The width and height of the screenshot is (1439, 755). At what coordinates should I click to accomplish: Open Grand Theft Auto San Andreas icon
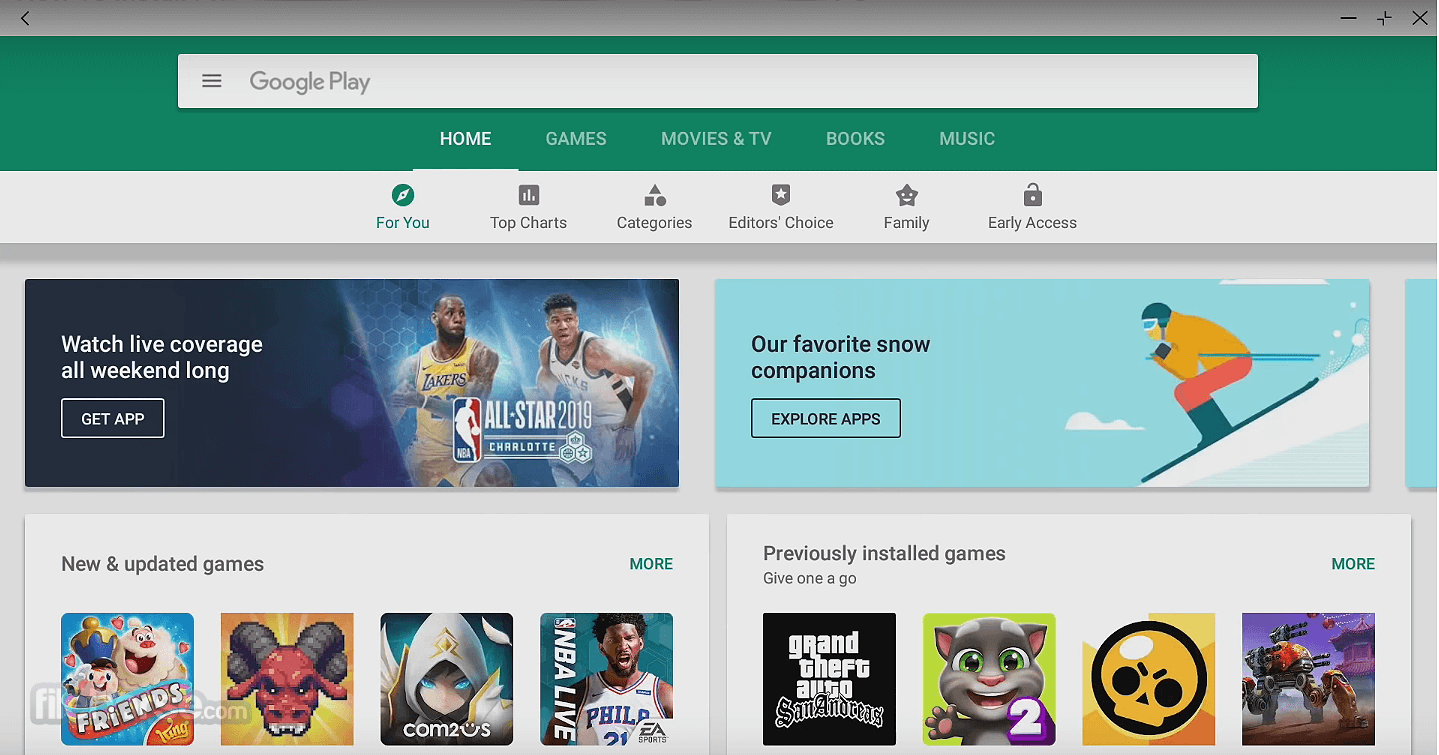click(830, 679)
